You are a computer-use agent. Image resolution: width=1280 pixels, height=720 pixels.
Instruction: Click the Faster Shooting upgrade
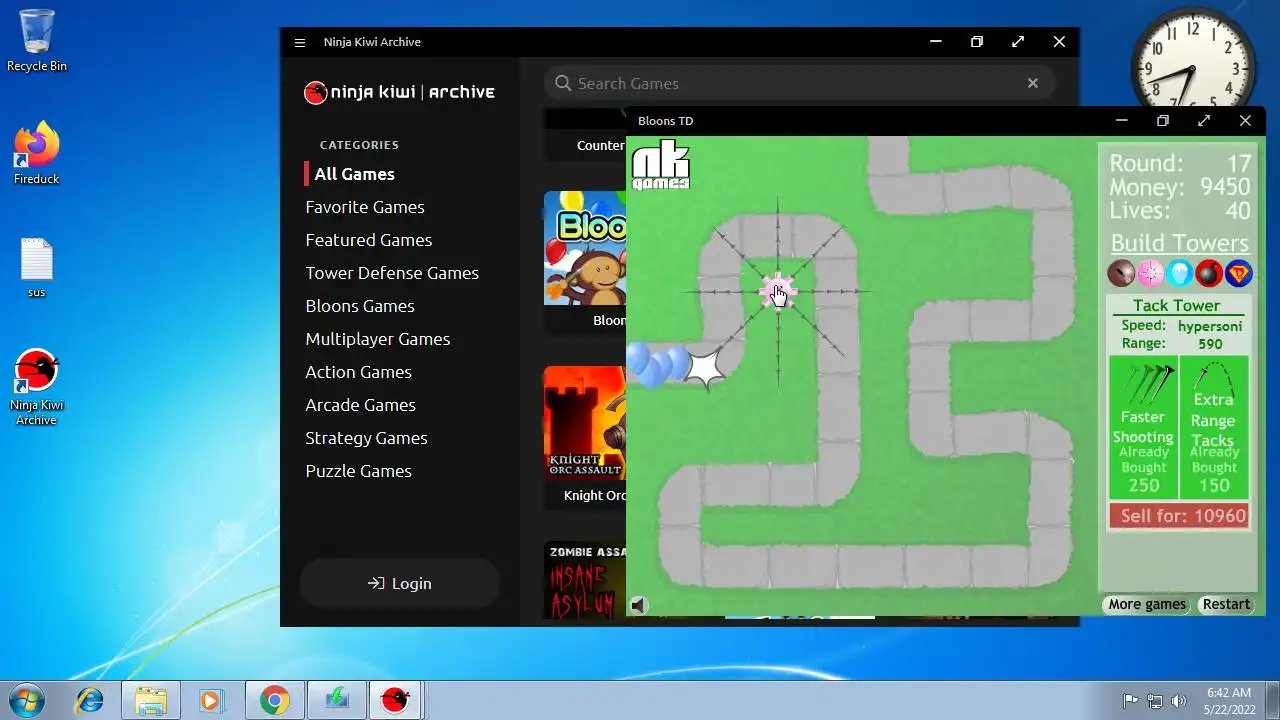[1143, 427]
